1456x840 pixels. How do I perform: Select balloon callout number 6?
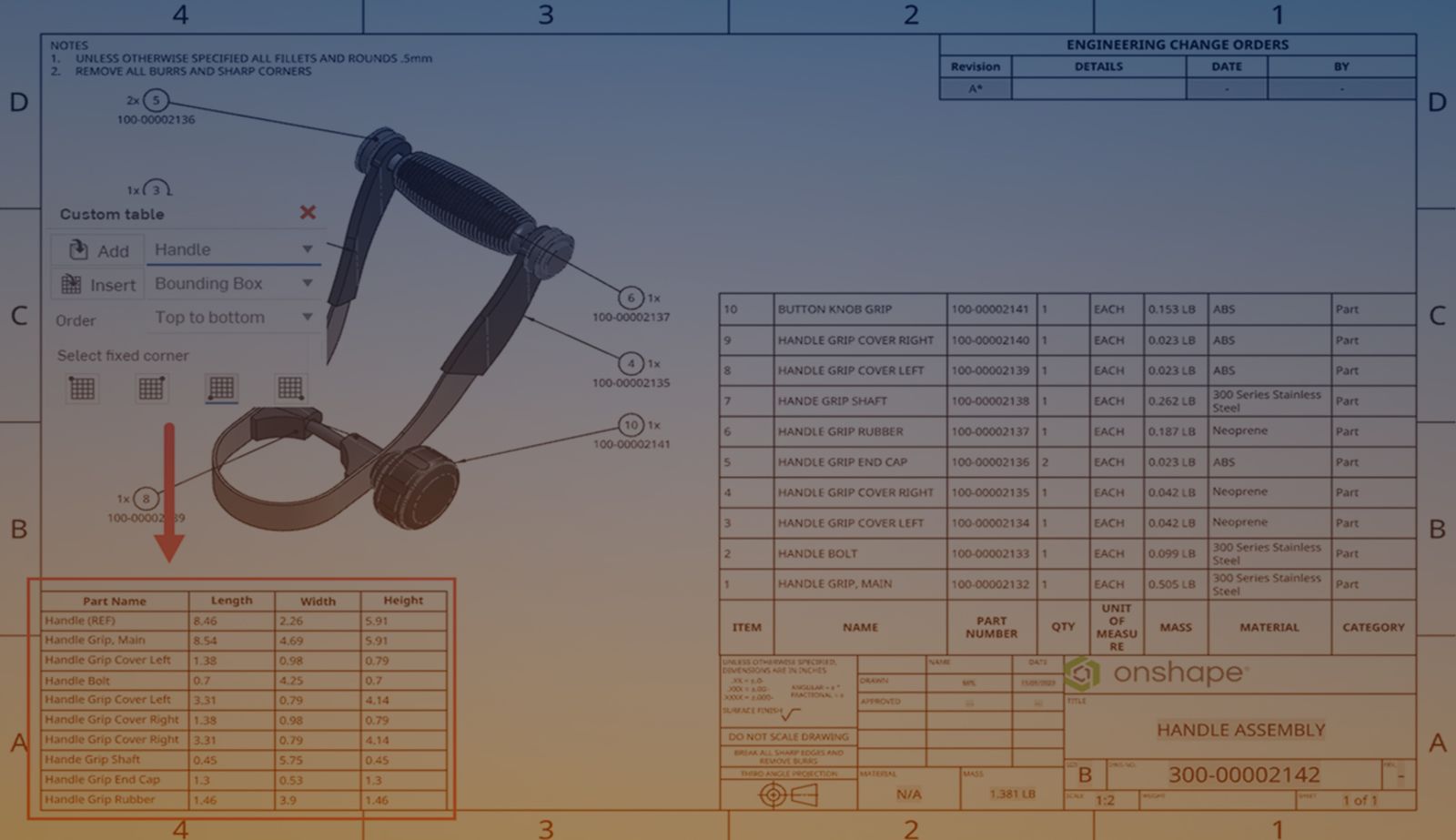(x=631, y=298)
